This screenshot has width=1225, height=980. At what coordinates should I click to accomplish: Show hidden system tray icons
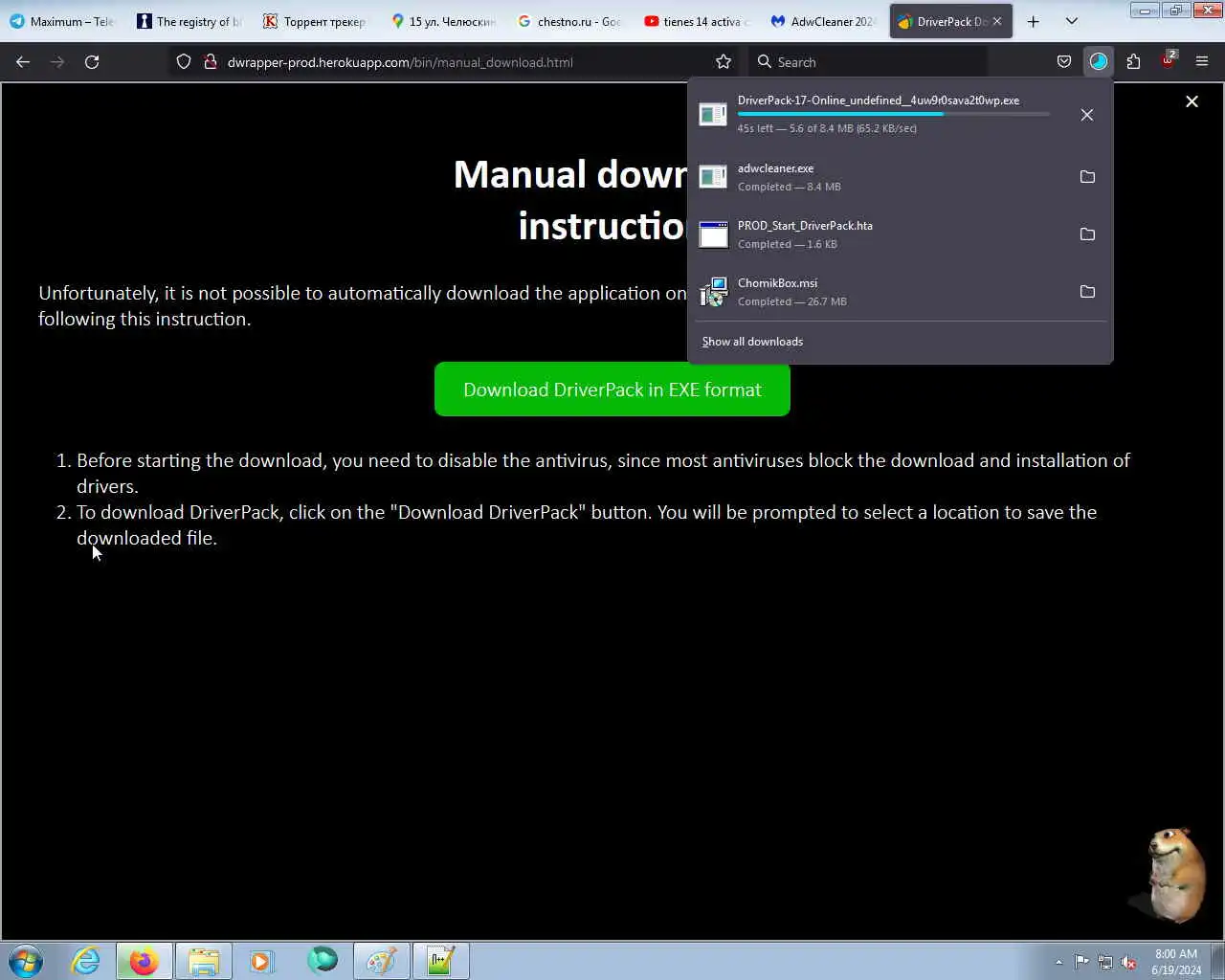coord(1058,962)
